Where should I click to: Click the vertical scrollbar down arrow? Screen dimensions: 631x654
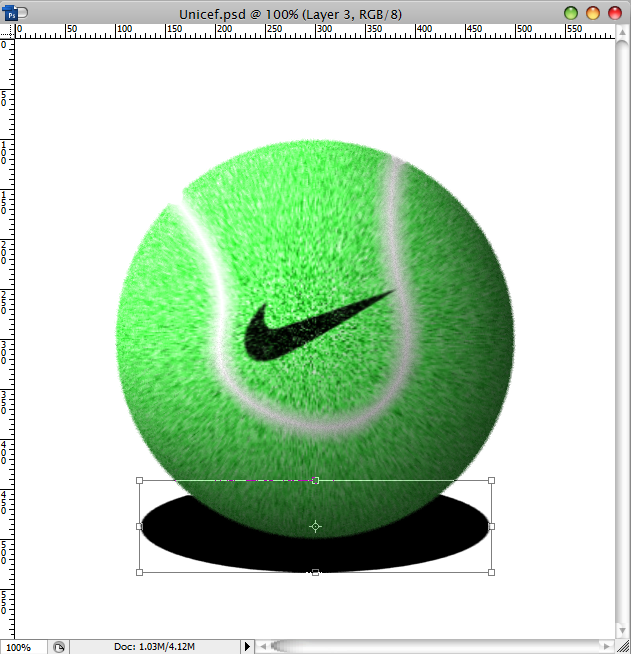coord(622,630)
